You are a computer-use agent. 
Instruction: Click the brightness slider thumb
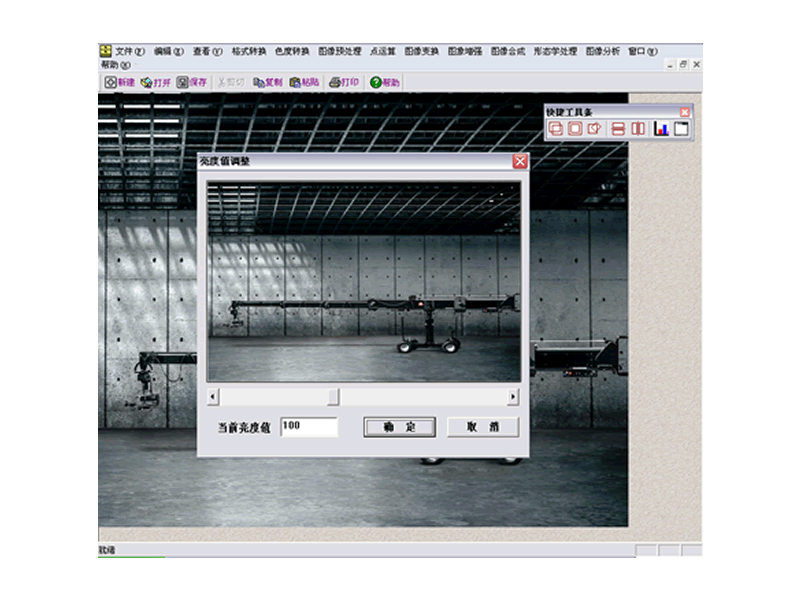333,397
